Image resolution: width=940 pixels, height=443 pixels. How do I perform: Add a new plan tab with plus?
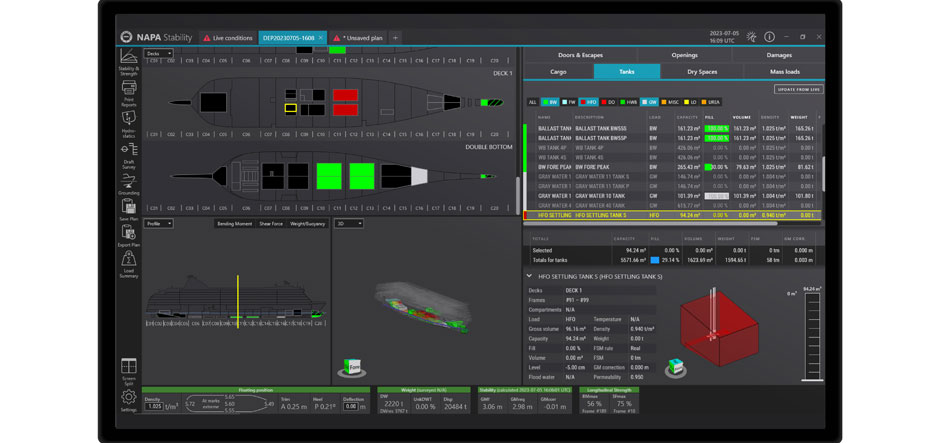point(395,38)
